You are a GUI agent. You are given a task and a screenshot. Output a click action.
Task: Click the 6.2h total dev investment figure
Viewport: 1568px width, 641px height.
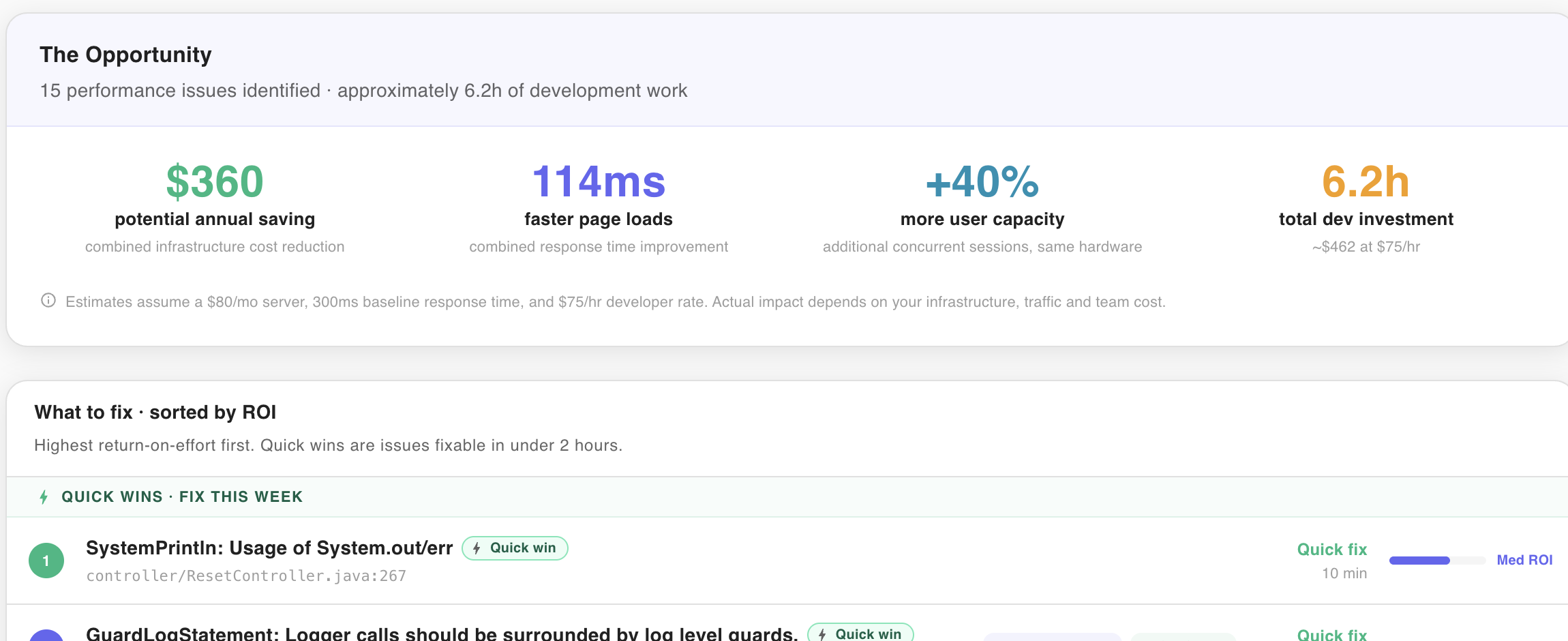pos(1366,181)
